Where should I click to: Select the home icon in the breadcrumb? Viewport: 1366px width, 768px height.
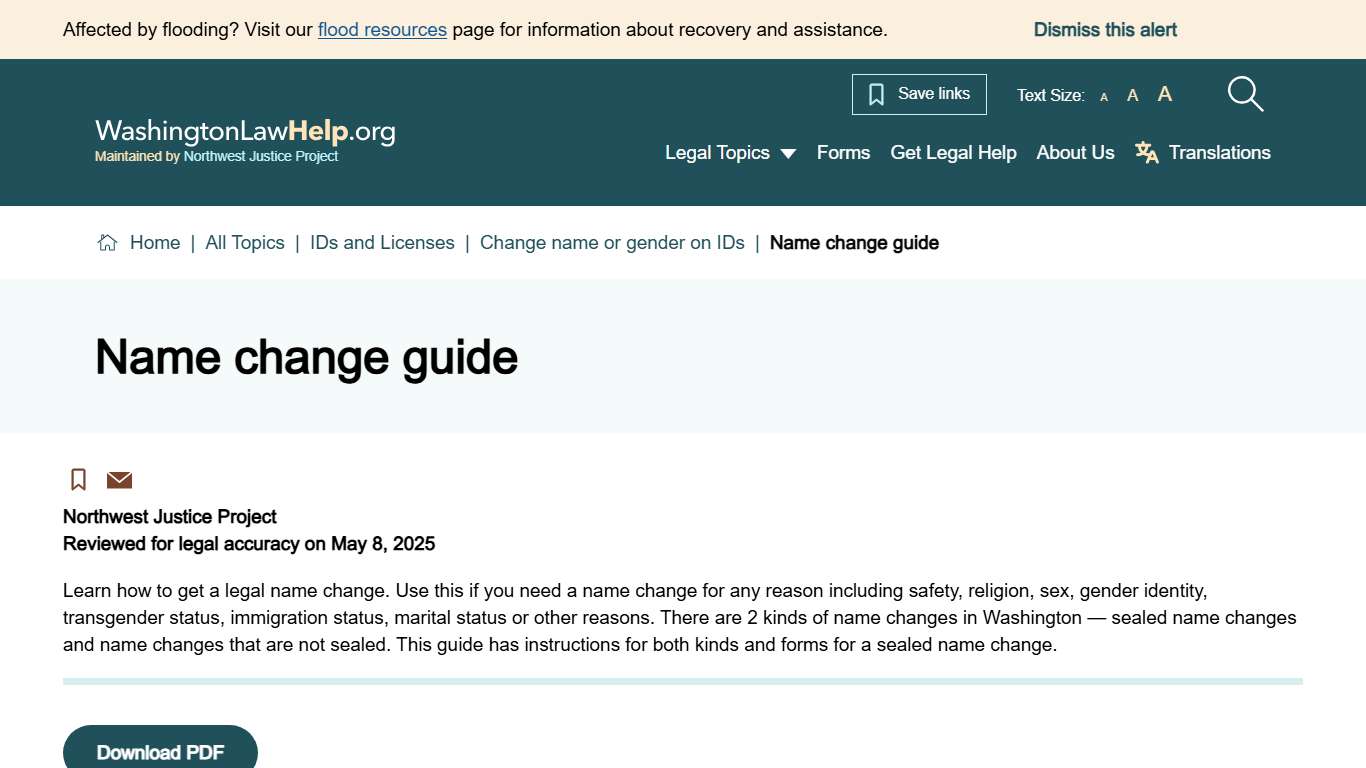click(x=107, y=241)
